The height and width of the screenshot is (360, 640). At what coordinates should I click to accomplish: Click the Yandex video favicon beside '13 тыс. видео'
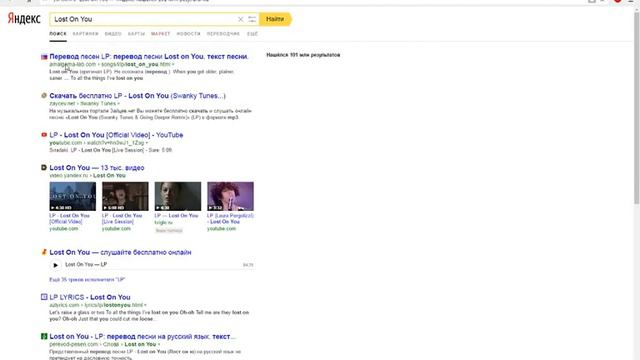click(44, 167)
